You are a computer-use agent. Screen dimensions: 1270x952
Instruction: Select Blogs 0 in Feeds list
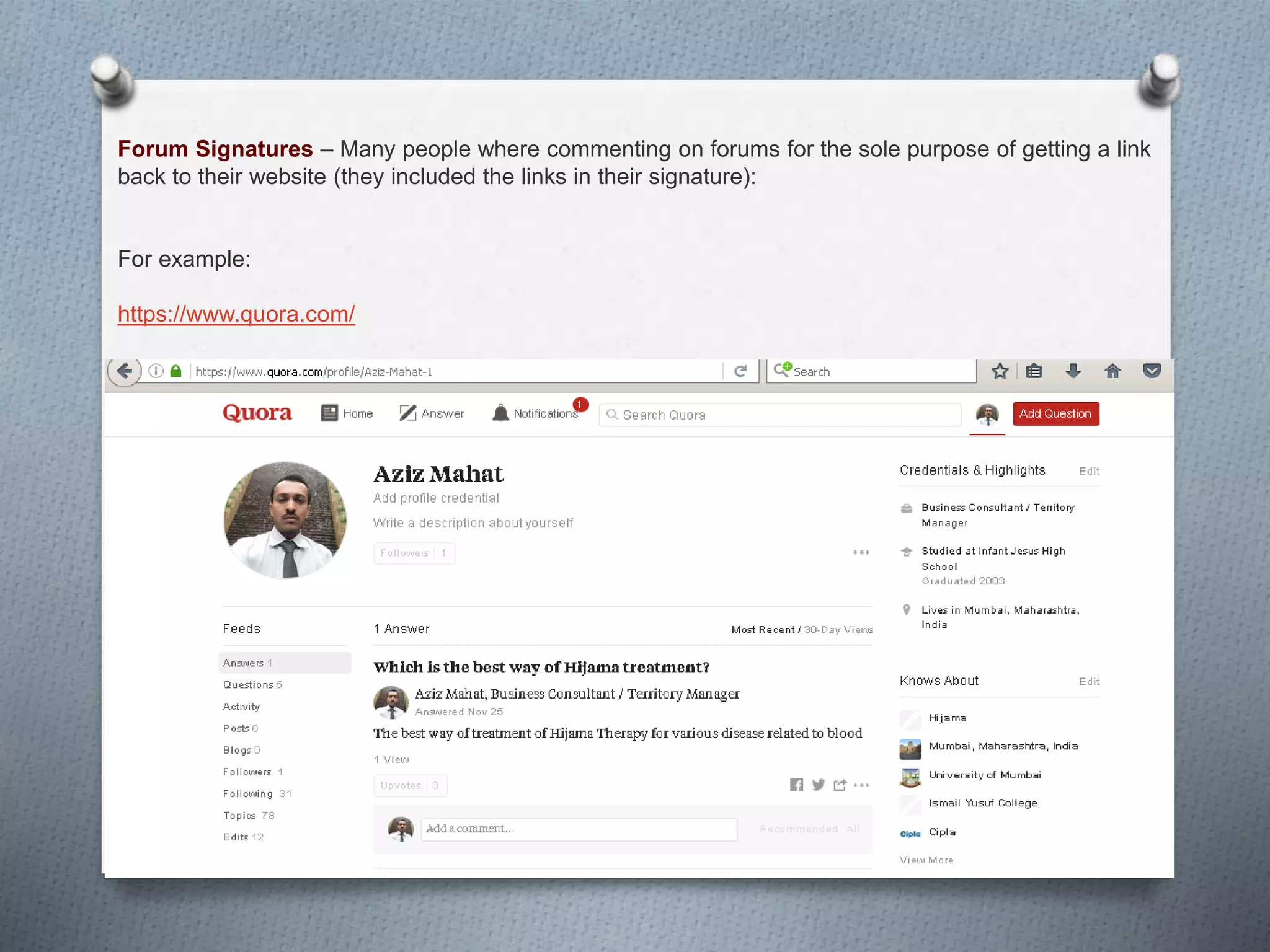pyautogui.click(x=241, y=750)
